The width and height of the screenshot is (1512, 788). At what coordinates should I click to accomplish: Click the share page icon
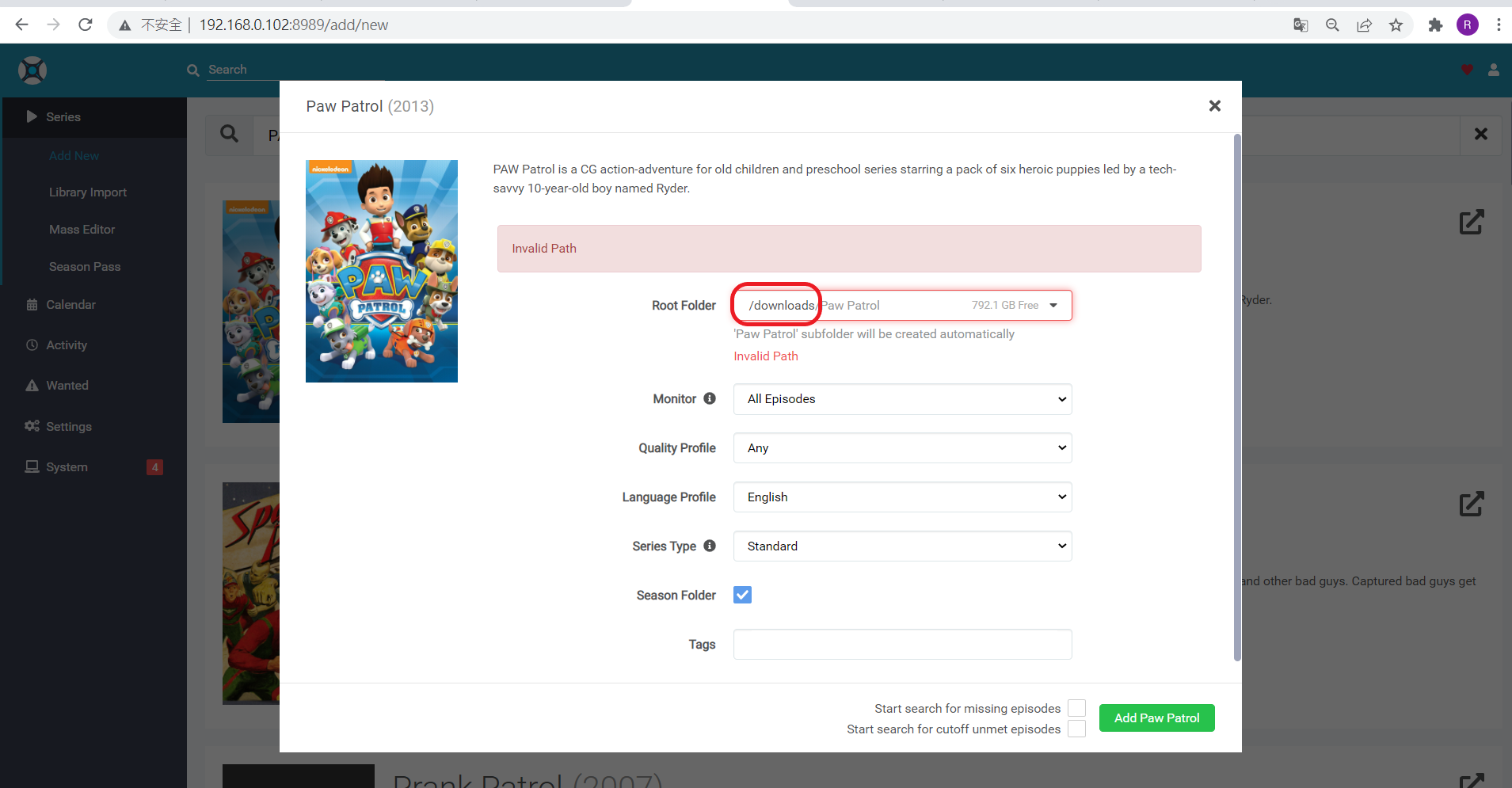1364,25
